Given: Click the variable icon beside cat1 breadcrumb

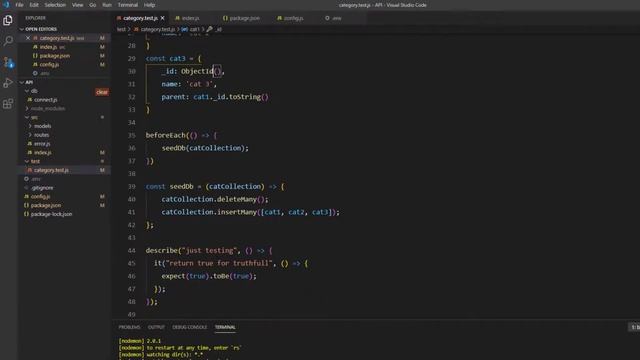Looking at the screenshot, I should (184, 29).
